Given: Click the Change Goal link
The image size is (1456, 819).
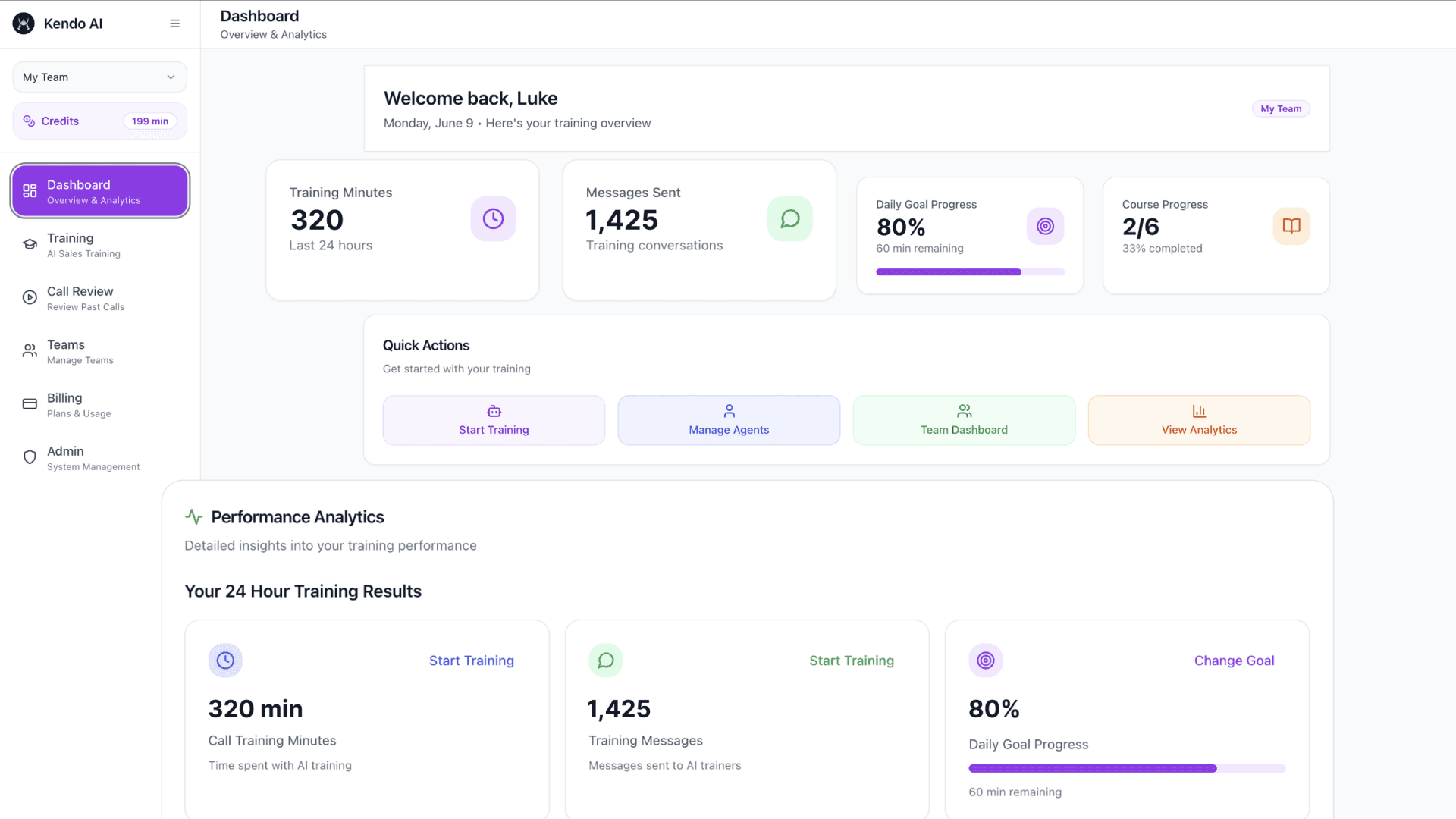Looking at the screenshot, I should pos(1234,661).
